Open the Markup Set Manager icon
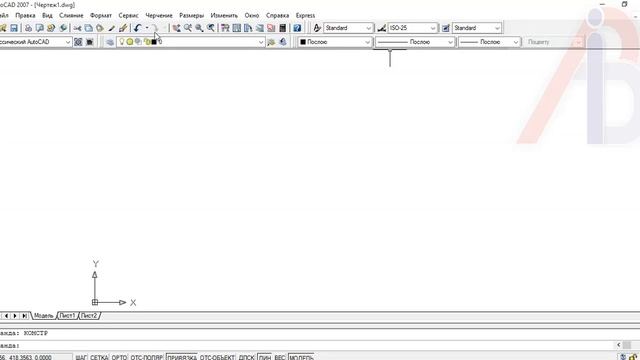This screenshot has width=640, height=360. click(x=271, y=28)
